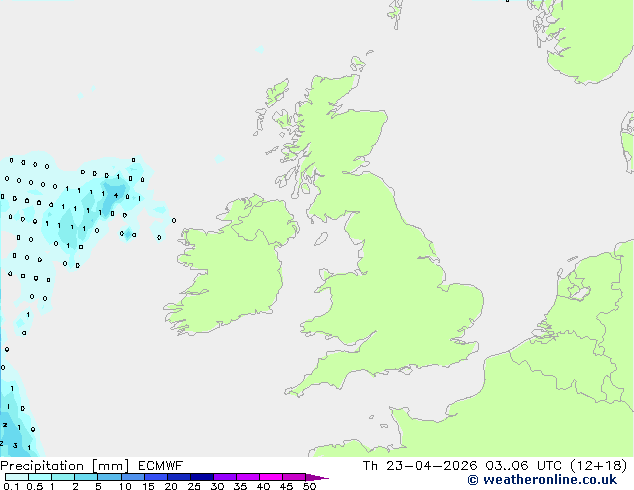
Task: Click the 45–50 mm legend color swatch
Action: click(x=294, y=477)
